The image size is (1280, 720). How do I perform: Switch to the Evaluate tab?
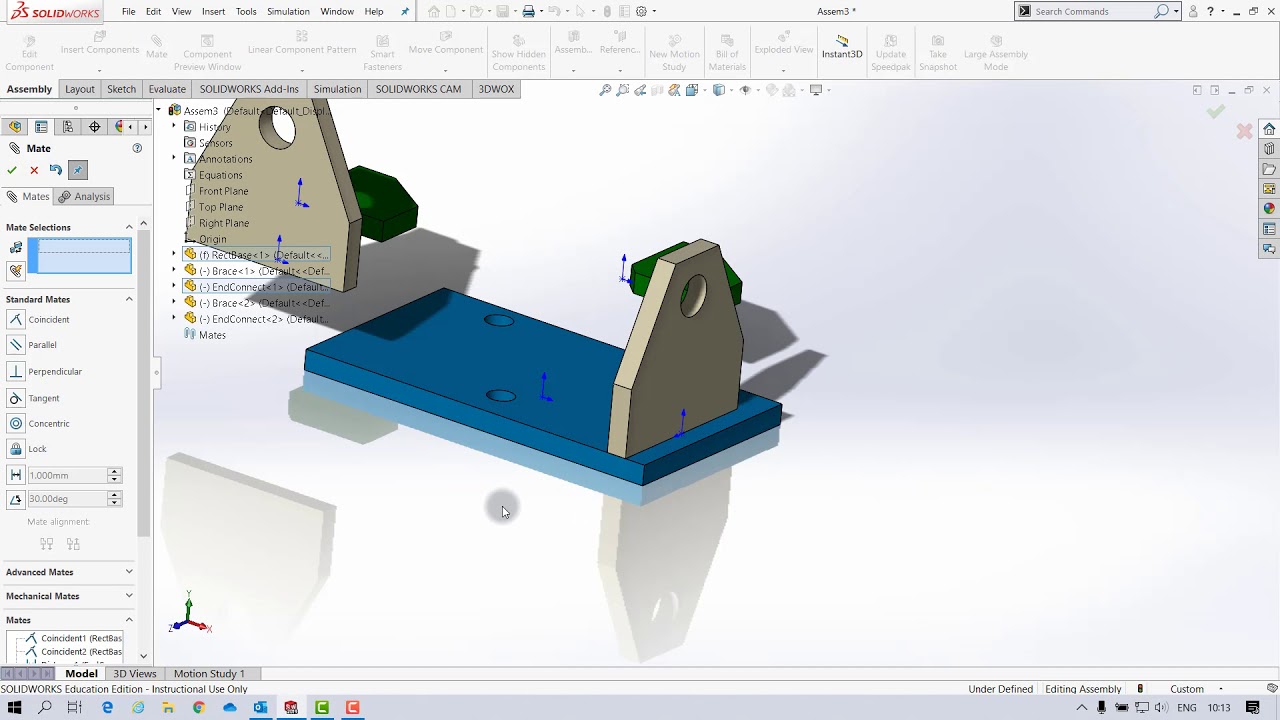167,89
